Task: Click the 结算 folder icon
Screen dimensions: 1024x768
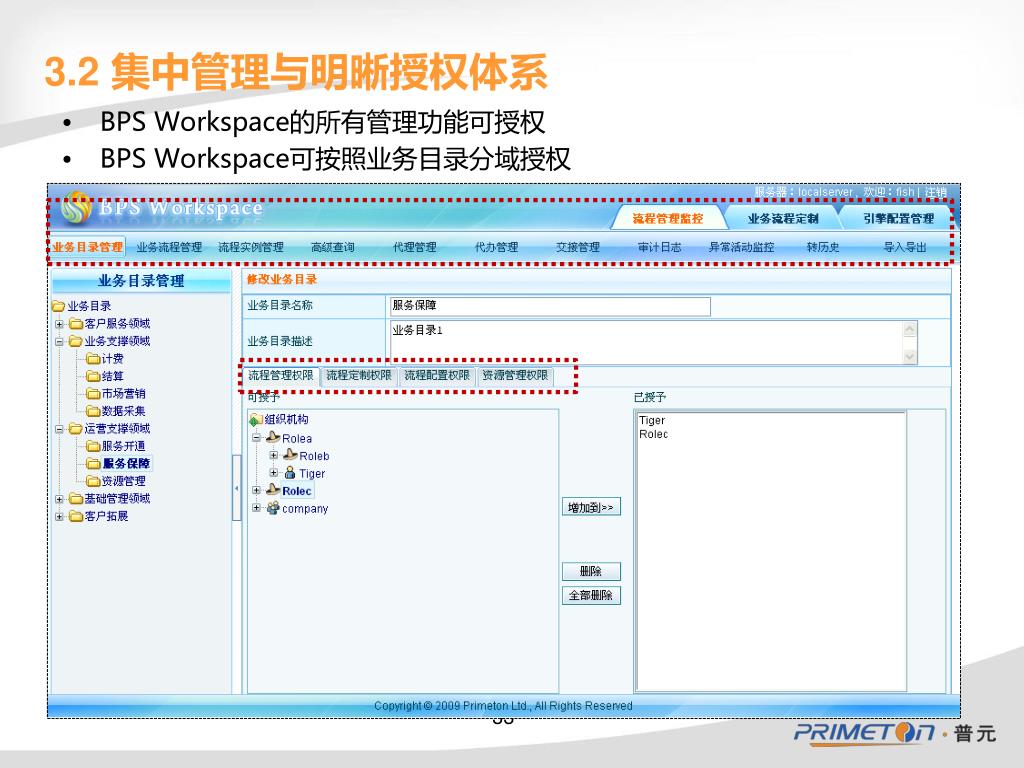Action: click(93, 376)
